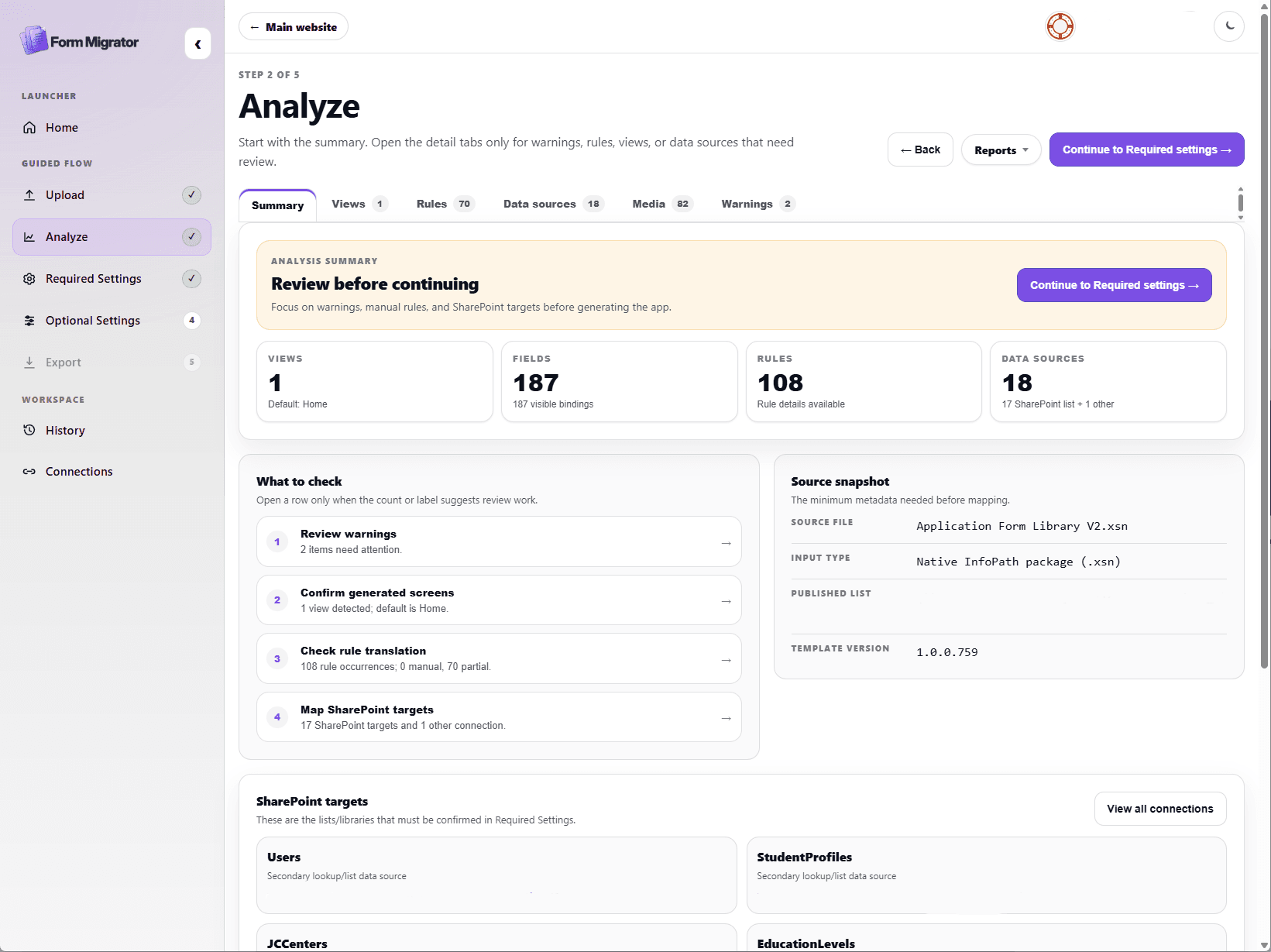Click Analyze step checkmark badge

pyautogui.click(x=191, y=237)
